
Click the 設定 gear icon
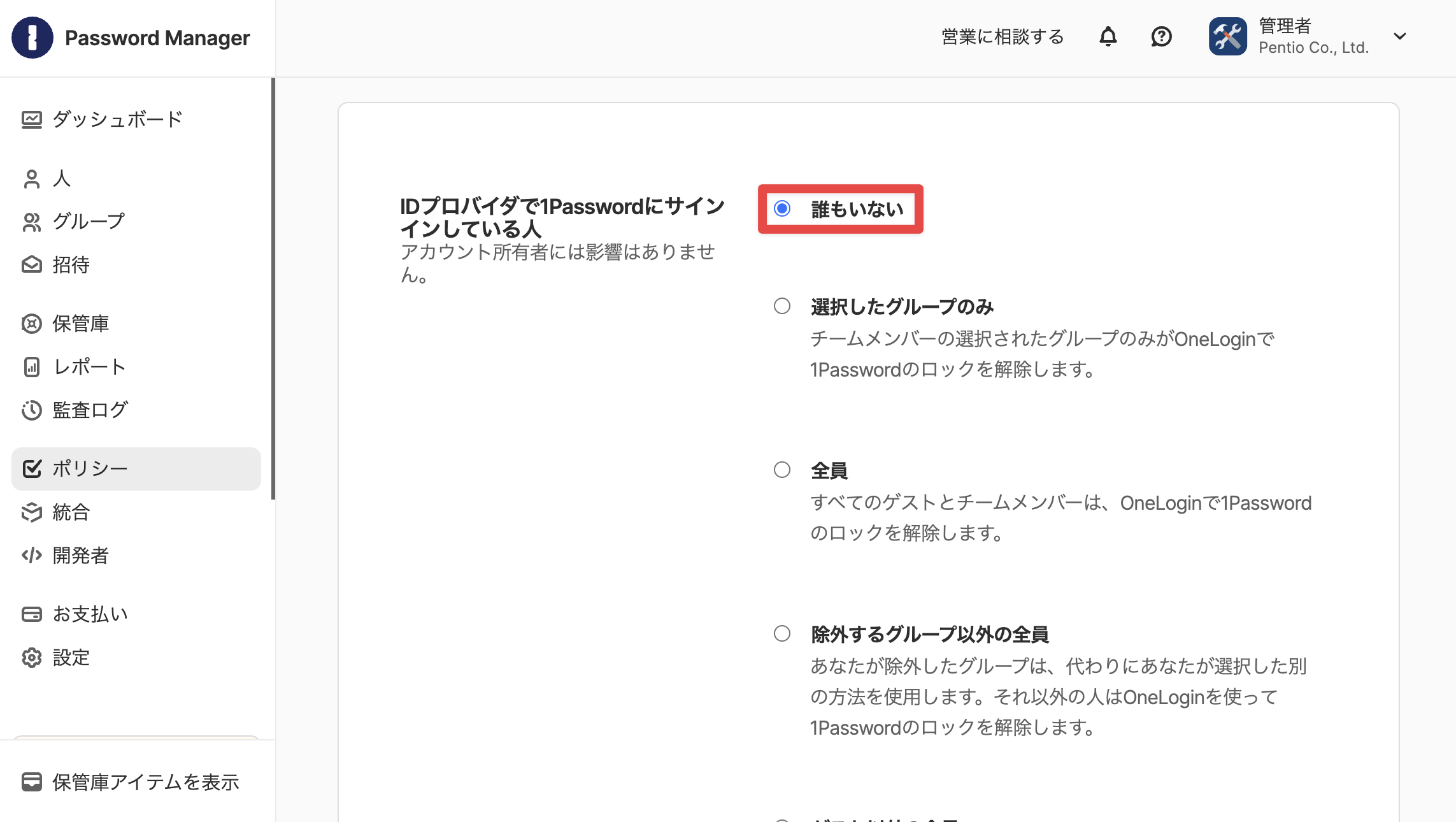point(32,658)
